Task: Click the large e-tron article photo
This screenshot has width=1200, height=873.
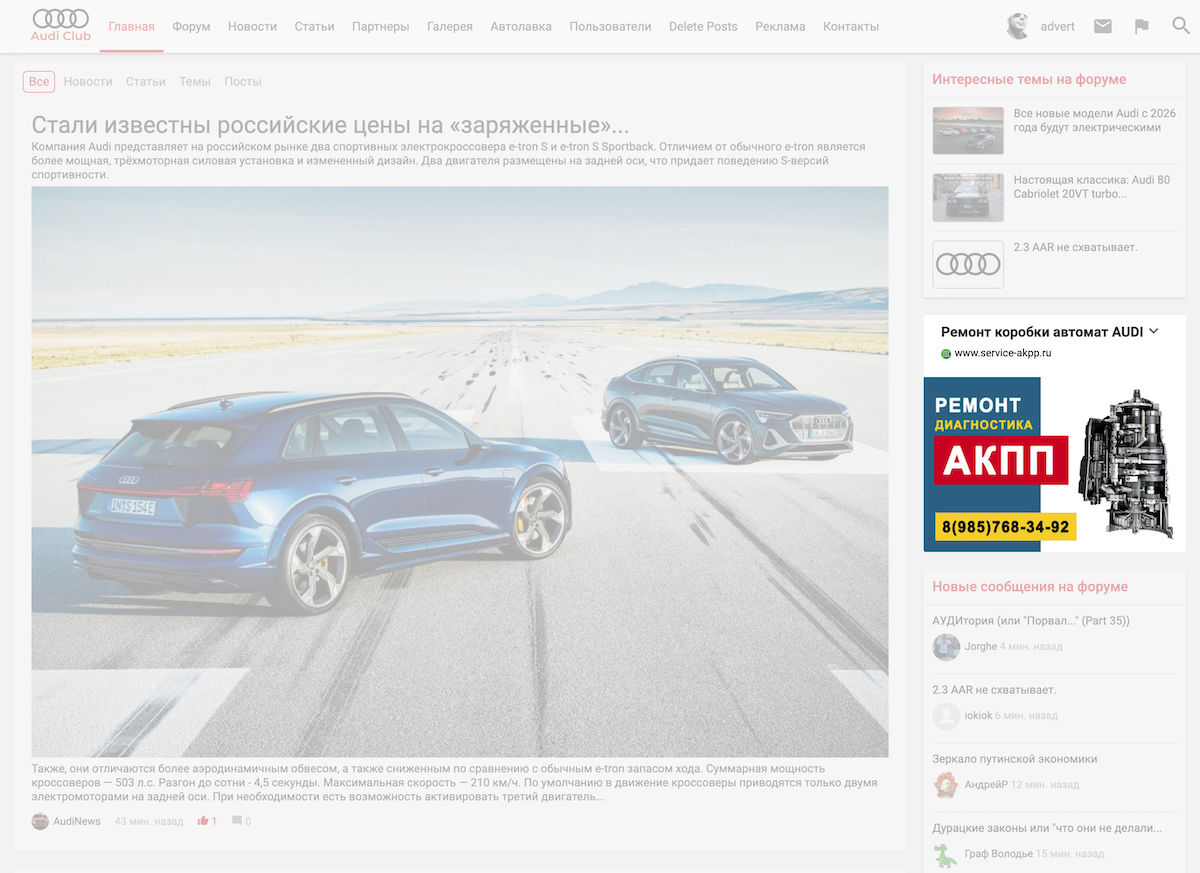Action: point(460,471)
